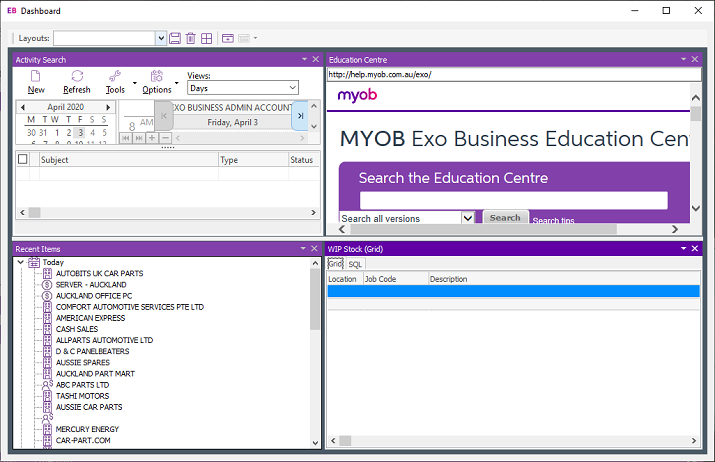
Task: Select April 1 in mini calendar
Action: coord(57,133)
